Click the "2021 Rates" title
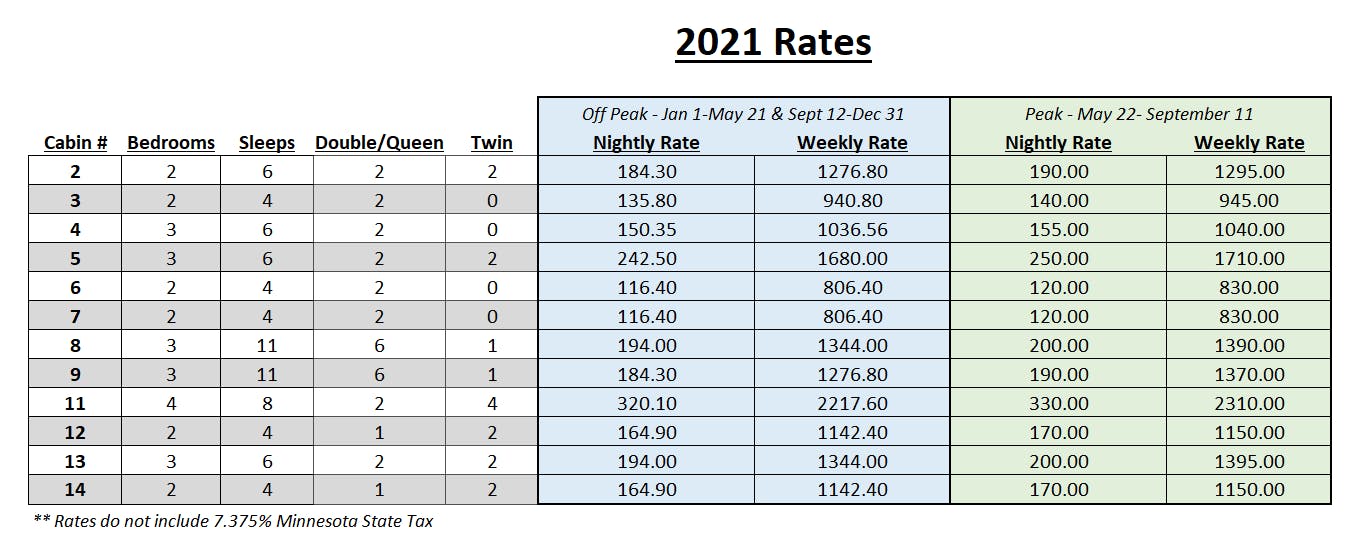Image resolution: width=1363 pixels, height=540 pixels. click(773, 43)
